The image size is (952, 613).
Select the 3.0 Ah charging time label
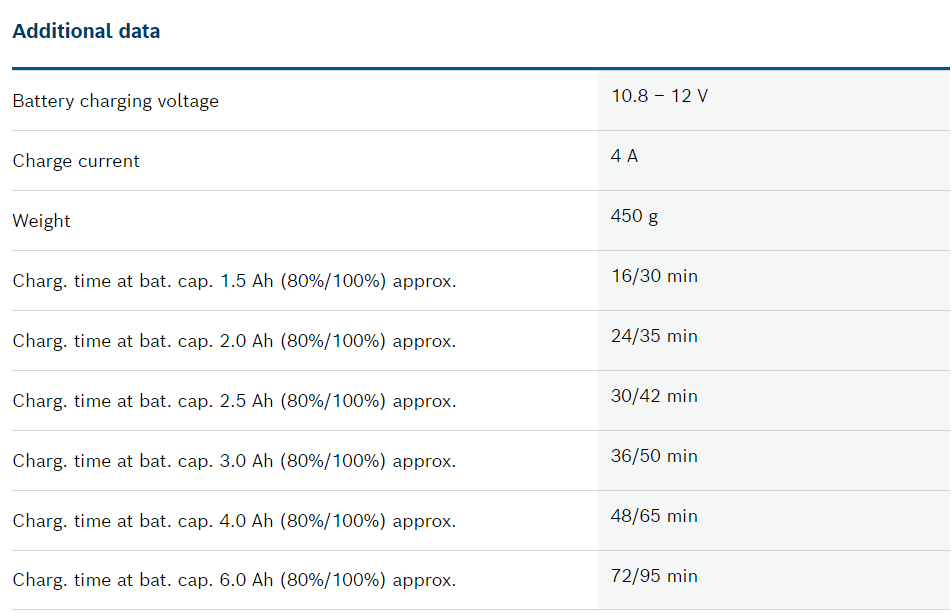234,461
